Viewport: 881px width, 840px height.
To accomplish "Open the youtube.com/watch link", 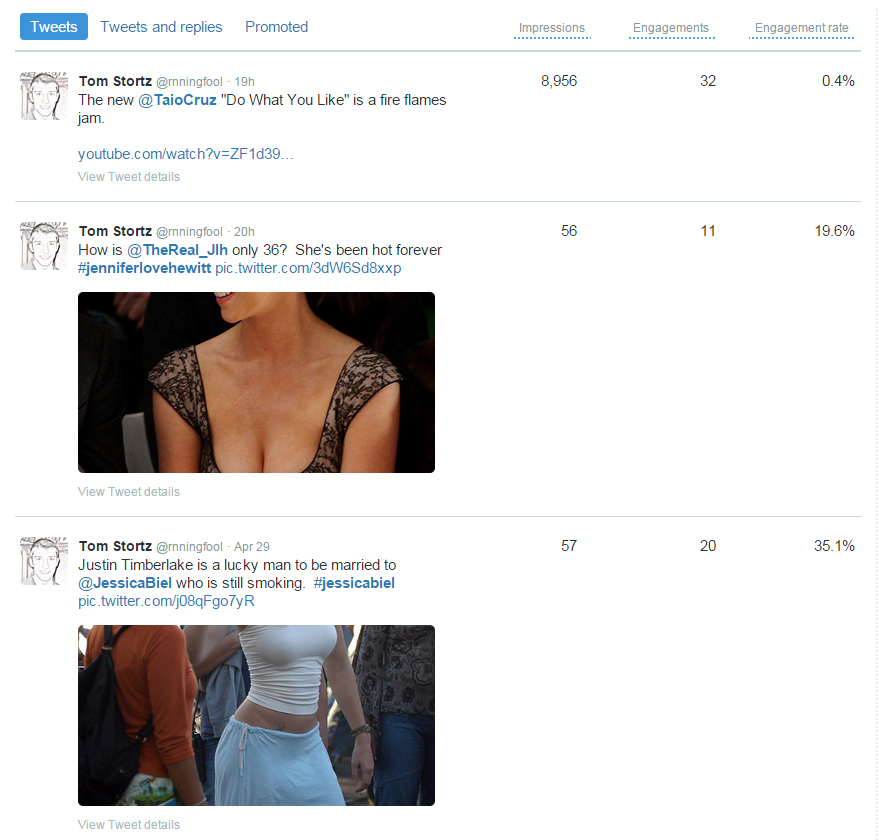I will pos(185,154).
